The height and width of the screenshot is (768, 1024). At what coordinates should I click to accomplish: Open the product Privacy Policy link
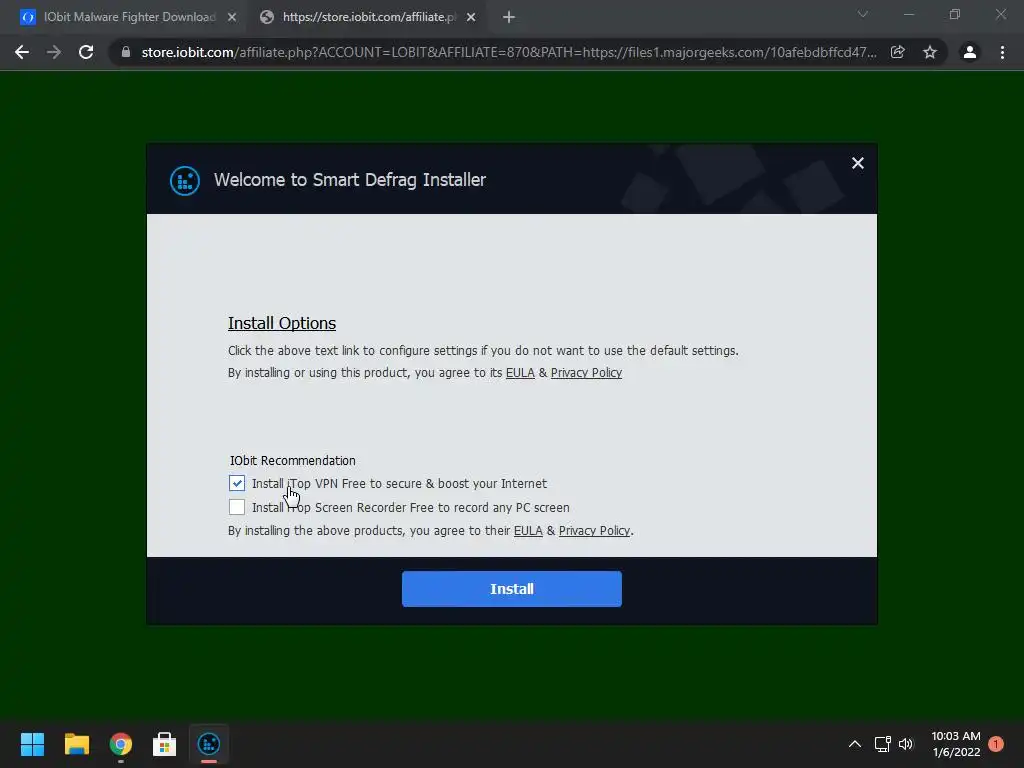pyautogui.click(x=586, y=373)
